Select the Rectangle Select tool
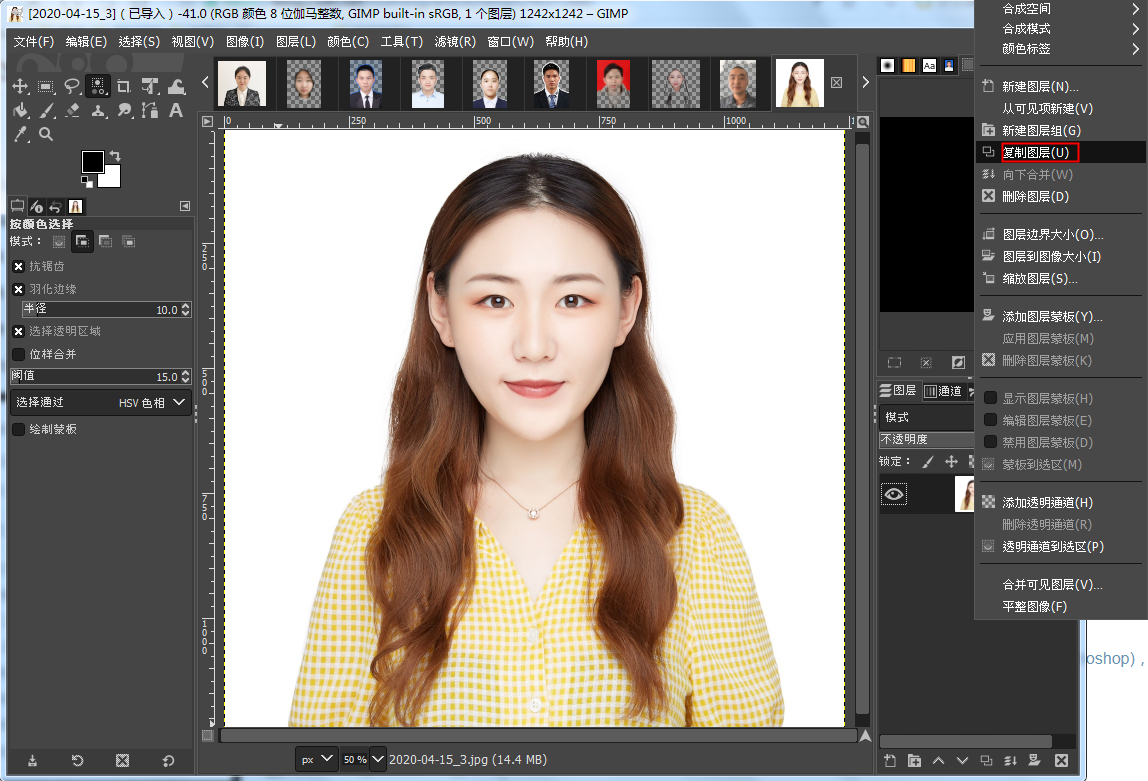1148x781 pixels. click(x=46, y=86)
